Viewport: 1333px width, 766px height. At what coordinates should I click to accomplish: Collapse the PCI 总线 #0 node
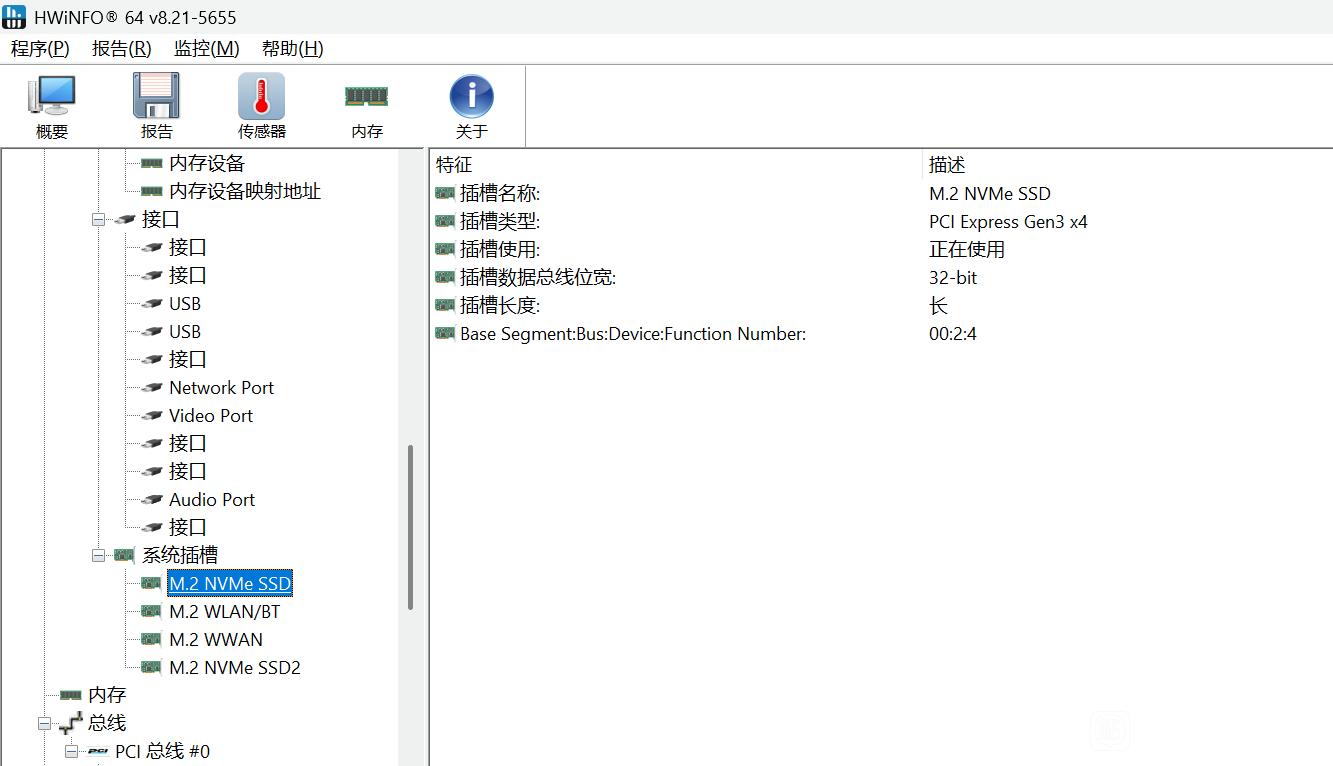point(71,751)
